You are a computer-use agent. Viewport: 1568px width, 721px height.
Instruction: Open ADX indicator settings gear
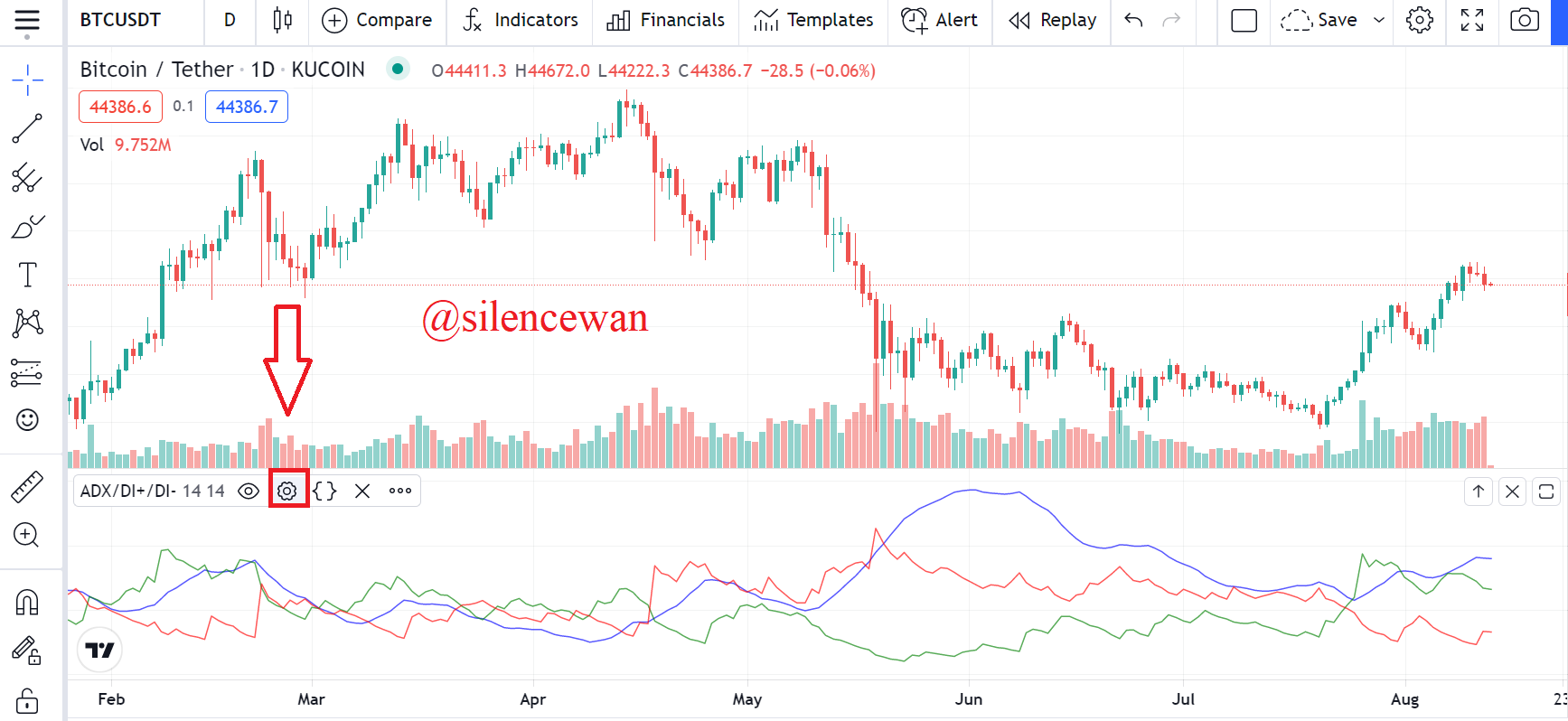(x=287, y=491)
